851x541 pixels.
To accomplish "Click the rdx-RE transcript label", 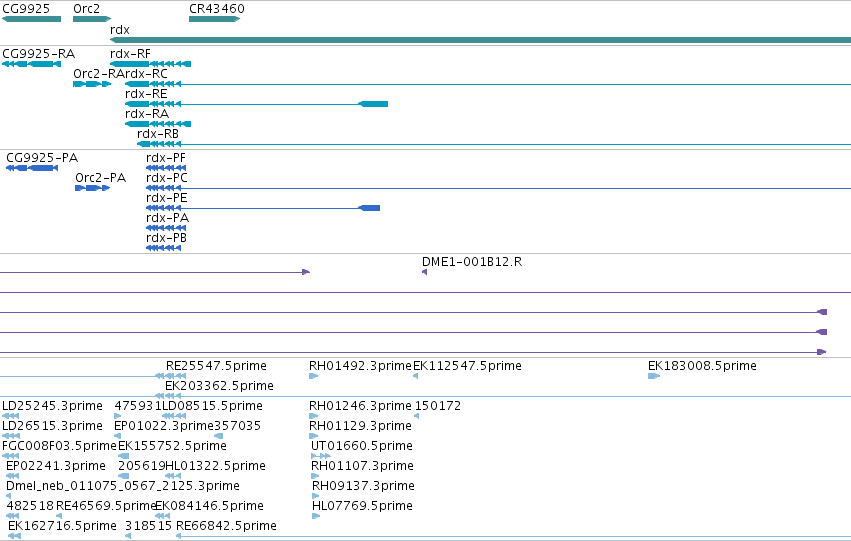I will tap(146, 94).
